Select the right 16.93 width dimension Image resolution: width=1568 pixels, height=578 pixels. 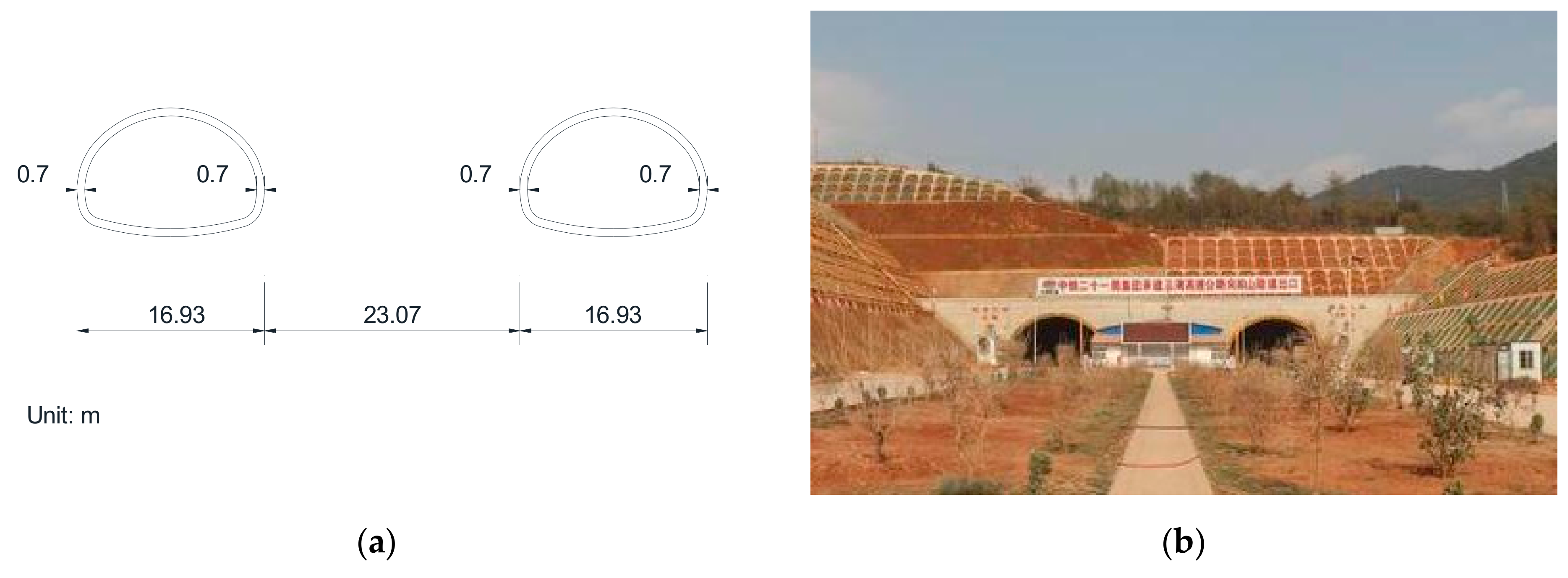[x=613, y=315]
